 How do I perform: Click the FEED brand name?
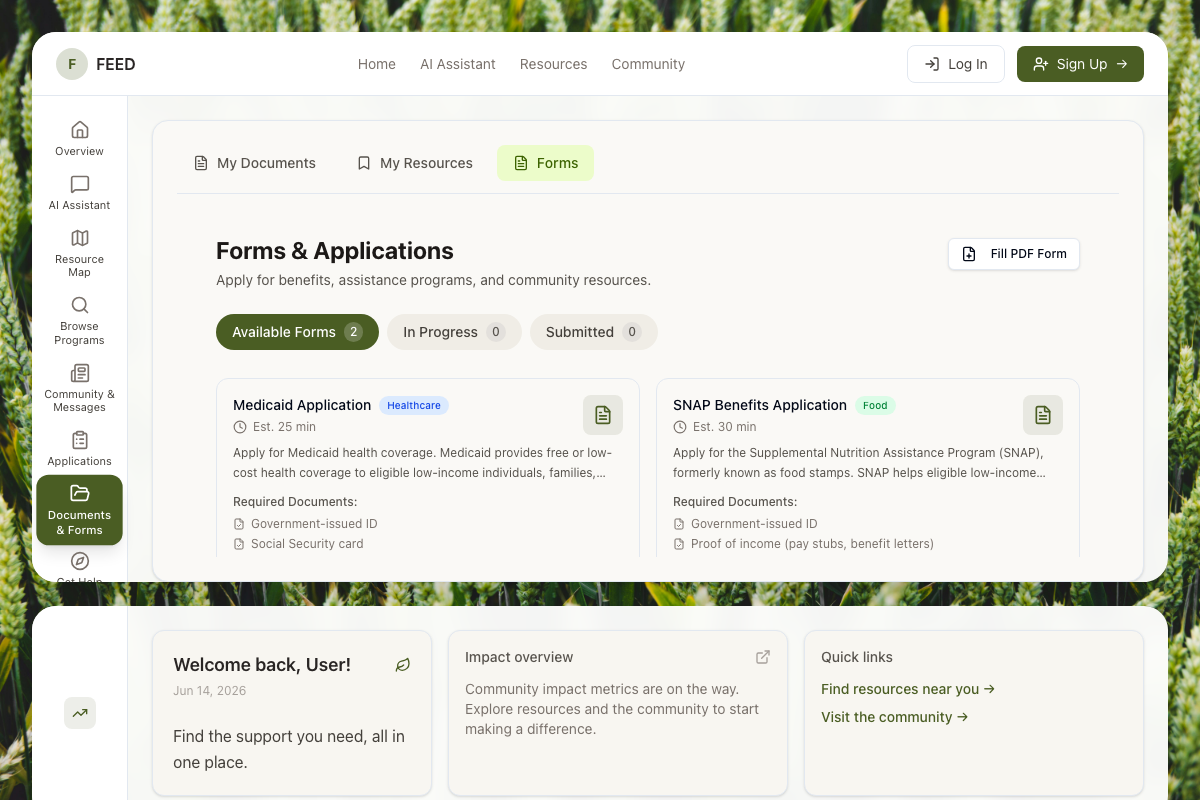[116, 64]
